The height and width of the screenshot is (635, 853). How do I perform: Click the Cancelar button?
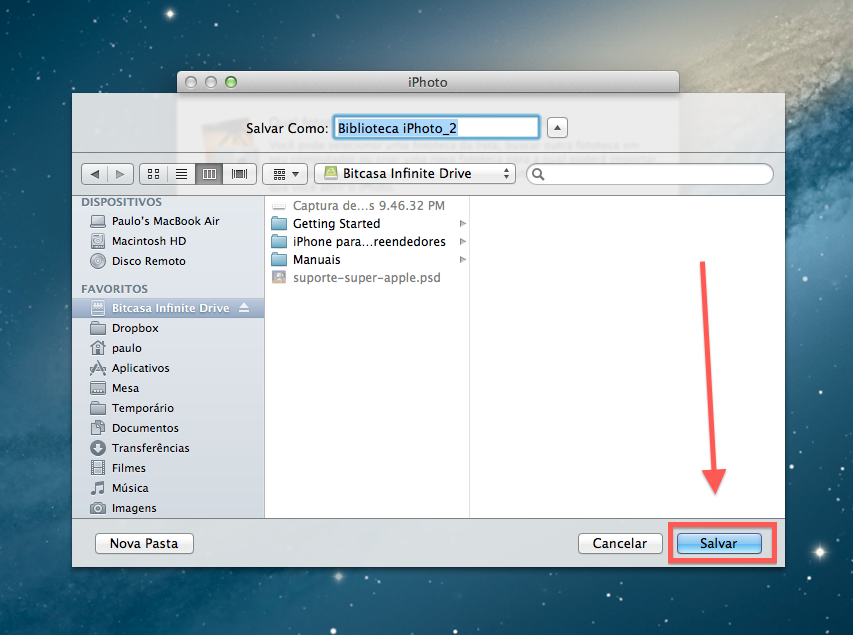click(619, 544)
